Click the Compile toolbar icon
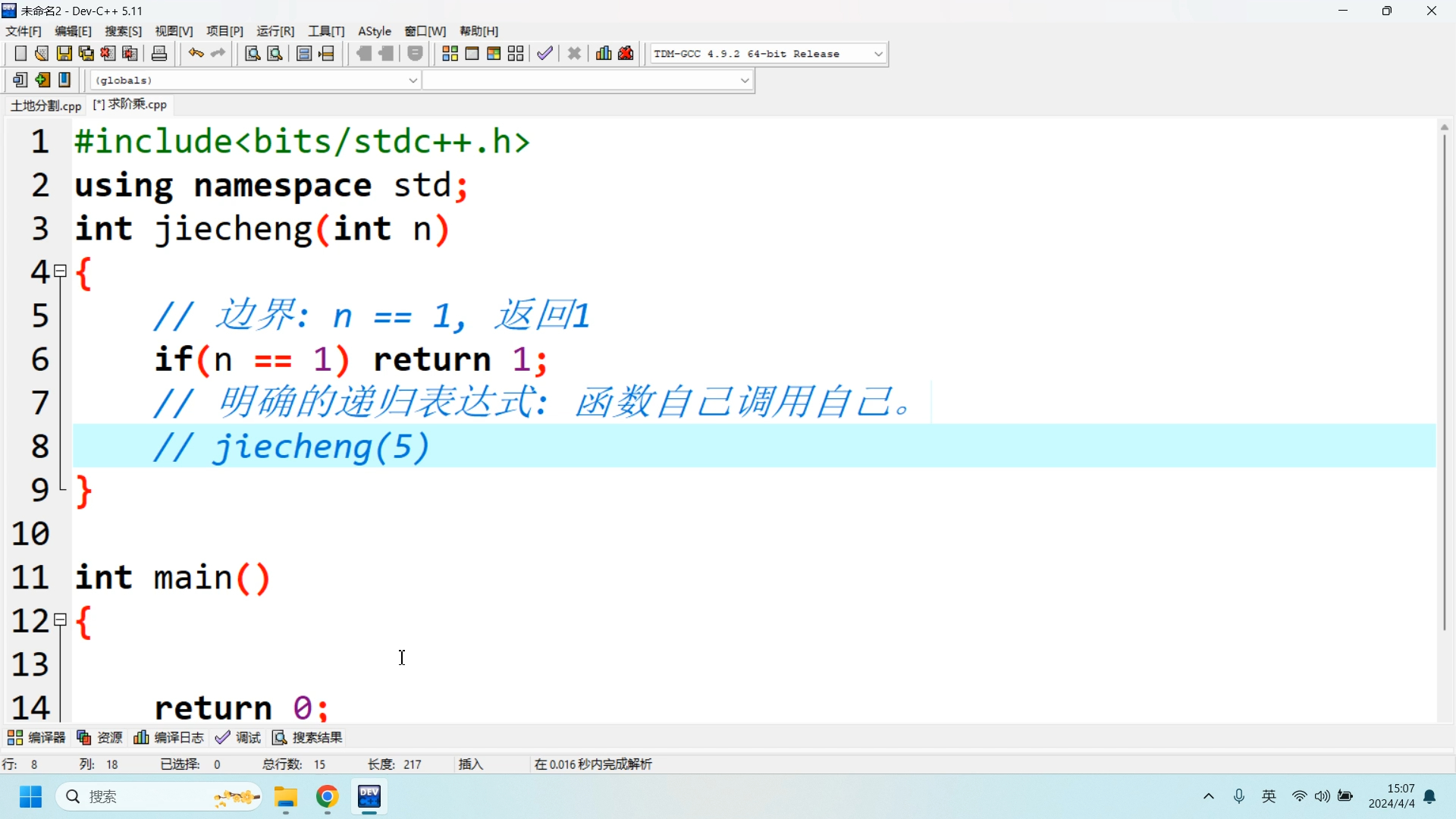 click(x=450, y=54)
